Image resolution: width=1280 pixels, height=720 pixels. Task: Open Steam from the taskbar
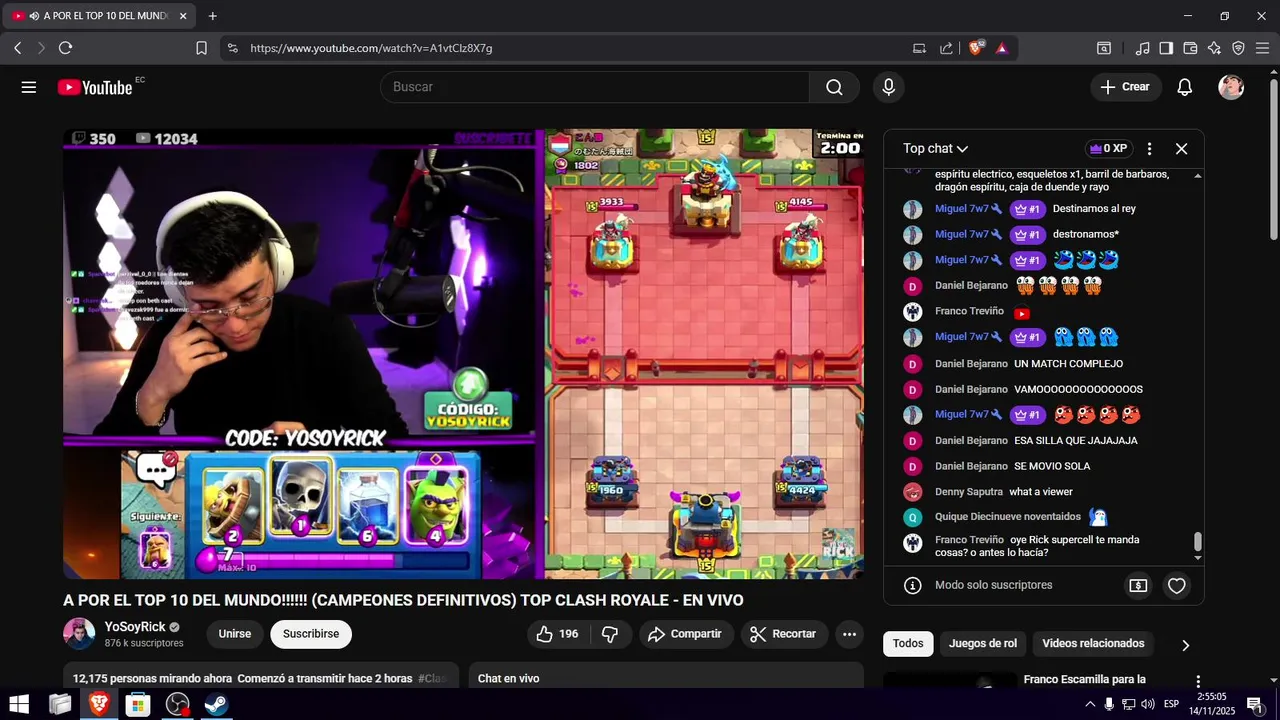216,704
